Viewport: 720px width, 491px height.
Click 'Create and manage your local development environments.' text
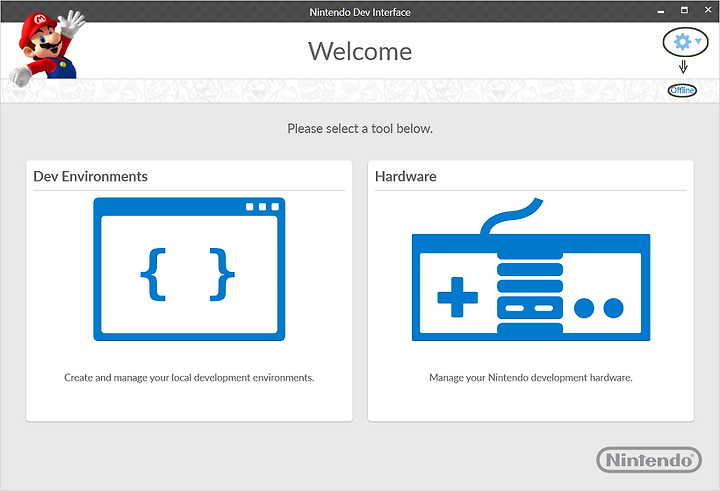(189, 378)
